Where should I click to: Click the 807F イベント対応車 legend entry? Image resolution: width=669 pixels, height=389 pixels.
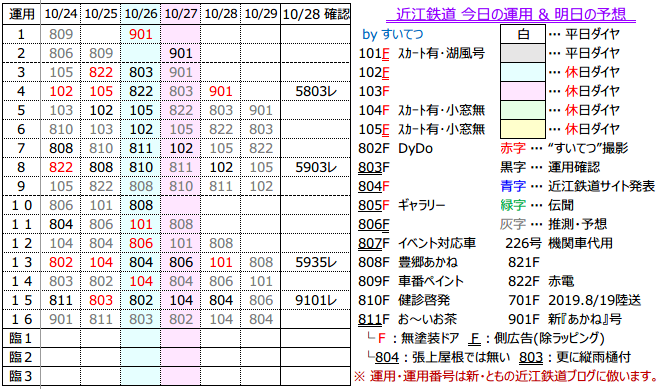(417, 243)
